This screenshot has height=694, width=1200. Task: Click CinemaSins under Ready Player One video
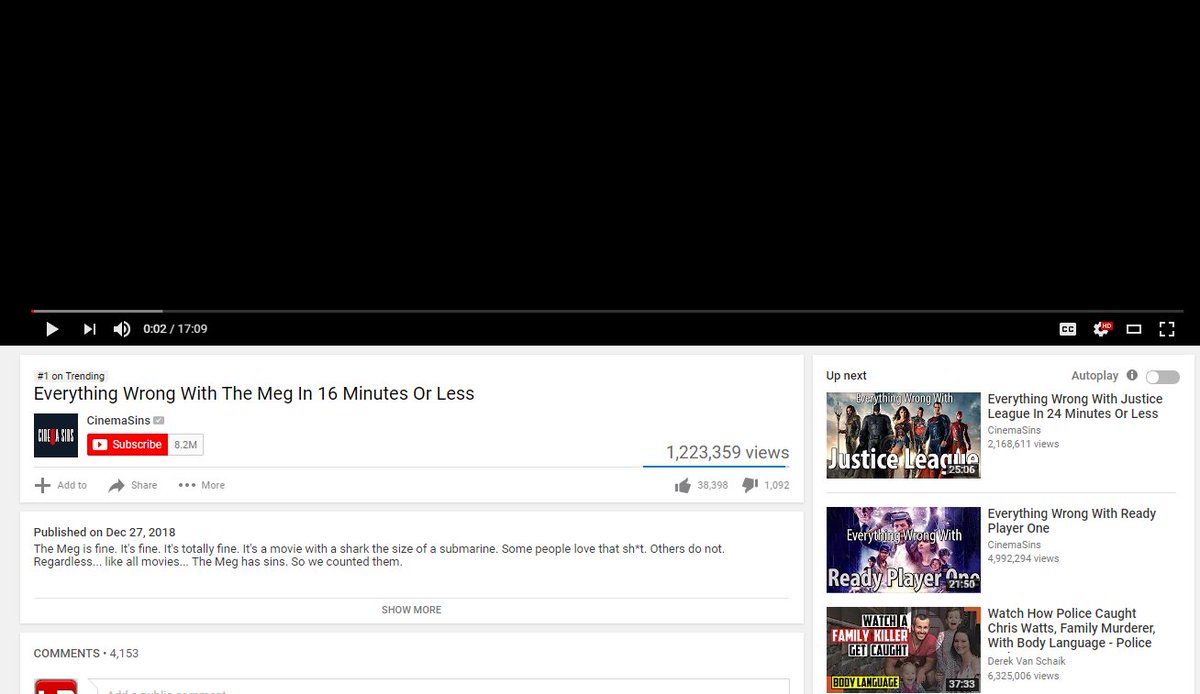tap(1014, 545)
